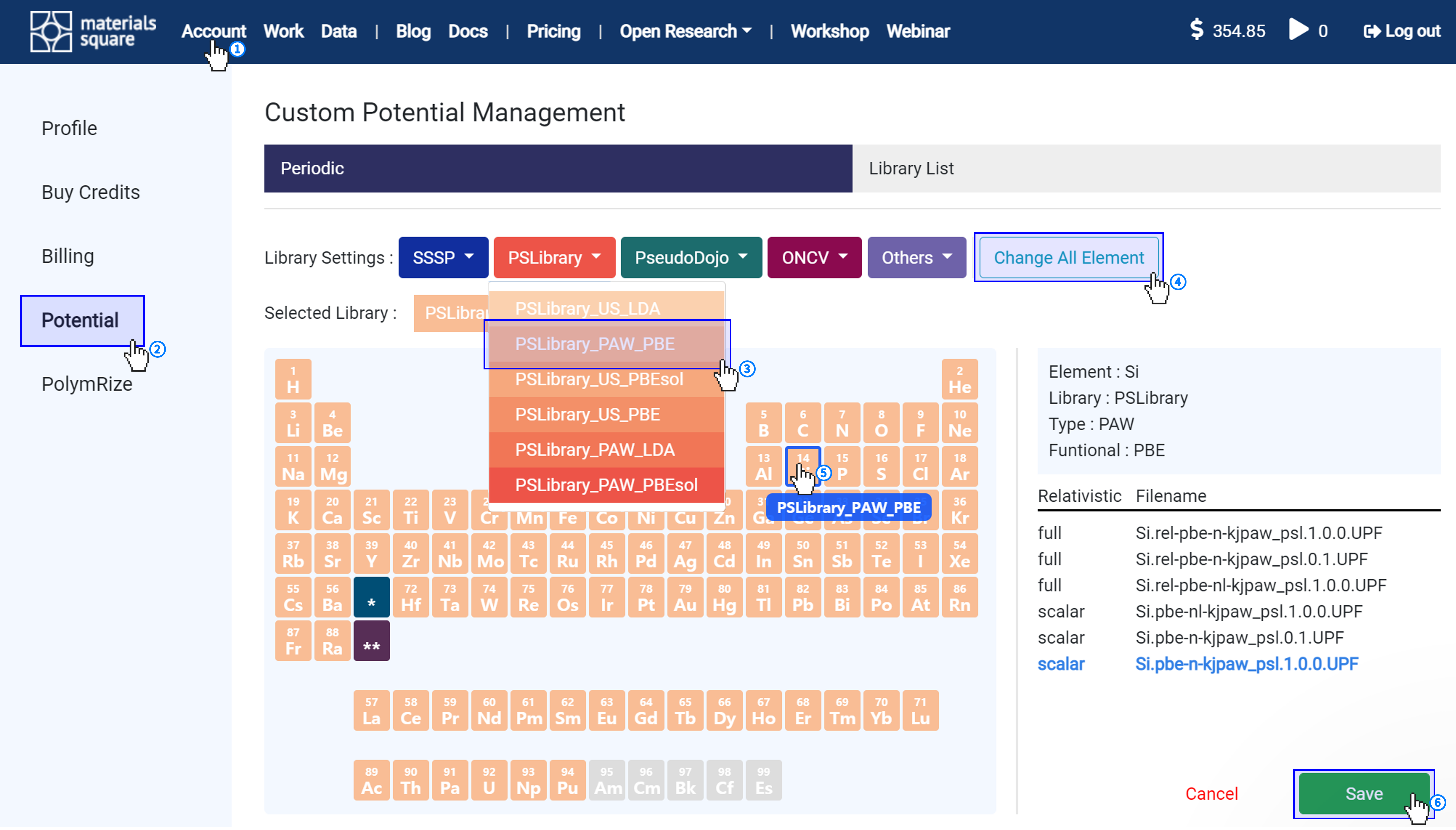Select molybdenum (Mo) element tile

point(489,553)
